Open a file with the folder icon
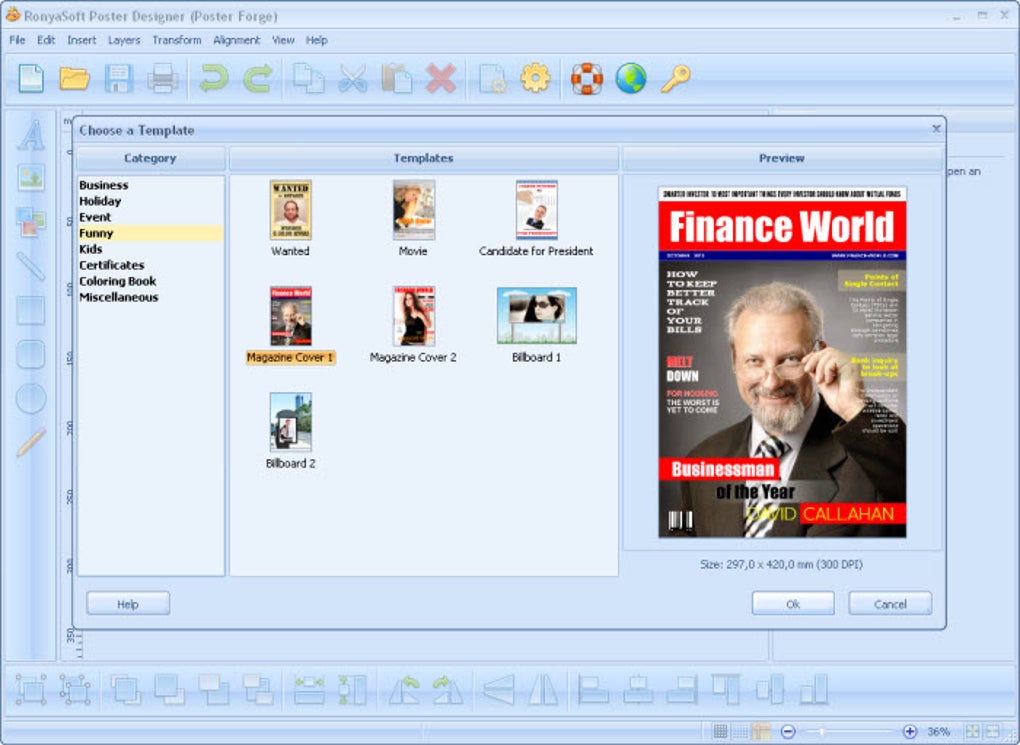Screen dimensions: 1020x745 point(74,79)
